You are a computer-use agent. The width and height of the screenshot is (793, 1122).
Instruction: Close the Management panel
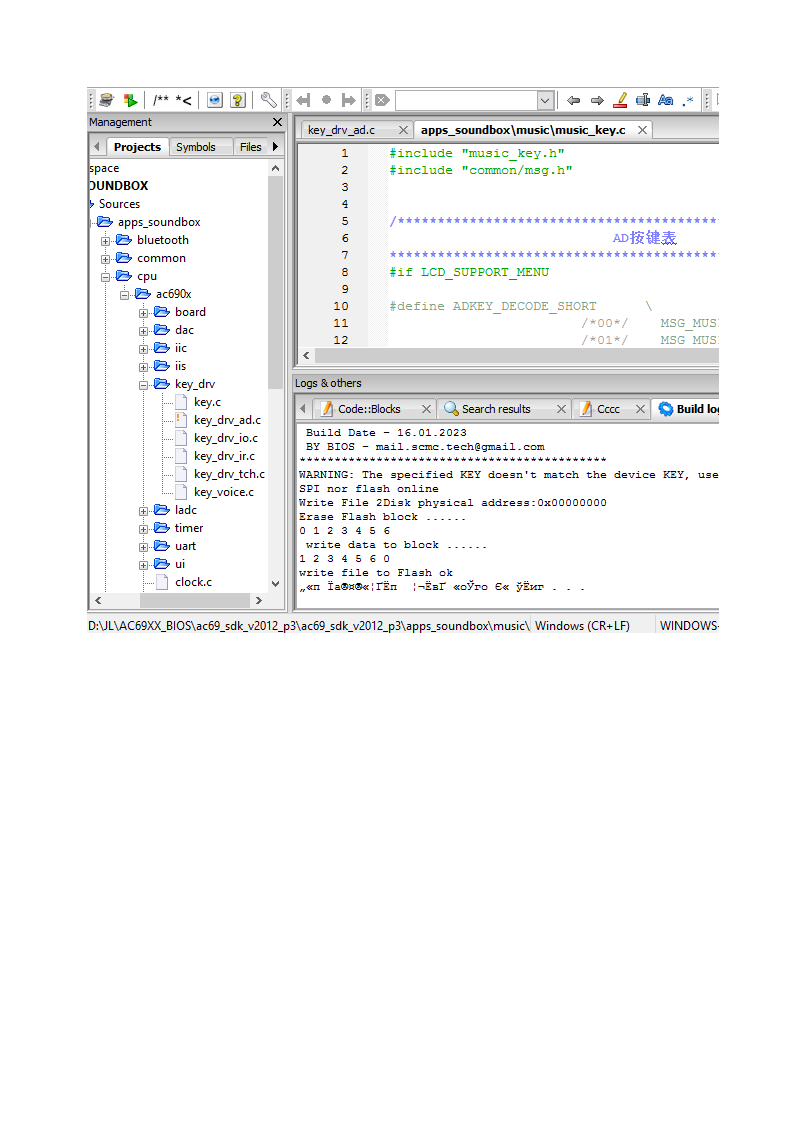click(x=278, y=122)
